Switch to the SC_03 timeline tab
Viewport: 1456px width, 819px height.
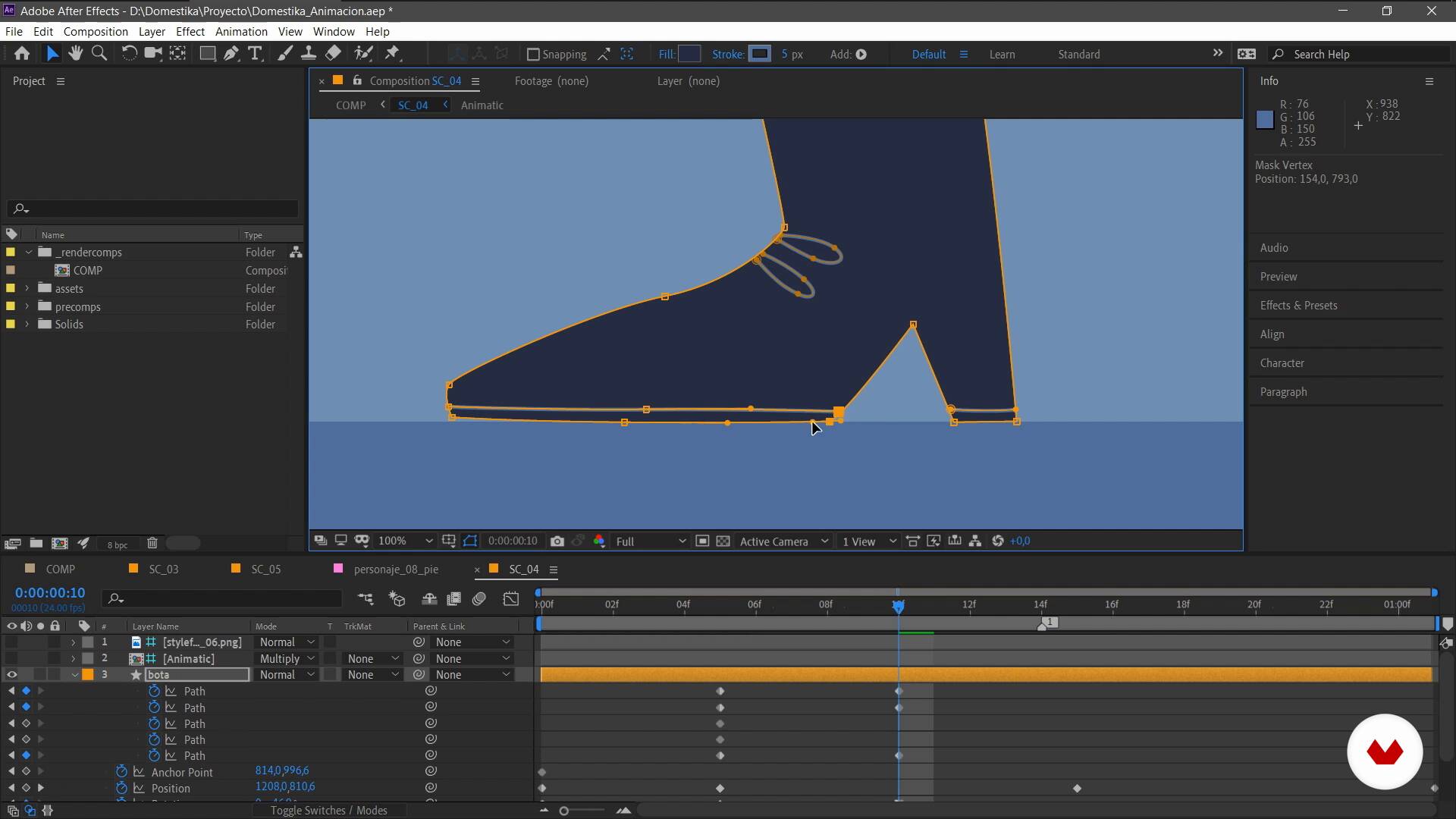[163, 570]
